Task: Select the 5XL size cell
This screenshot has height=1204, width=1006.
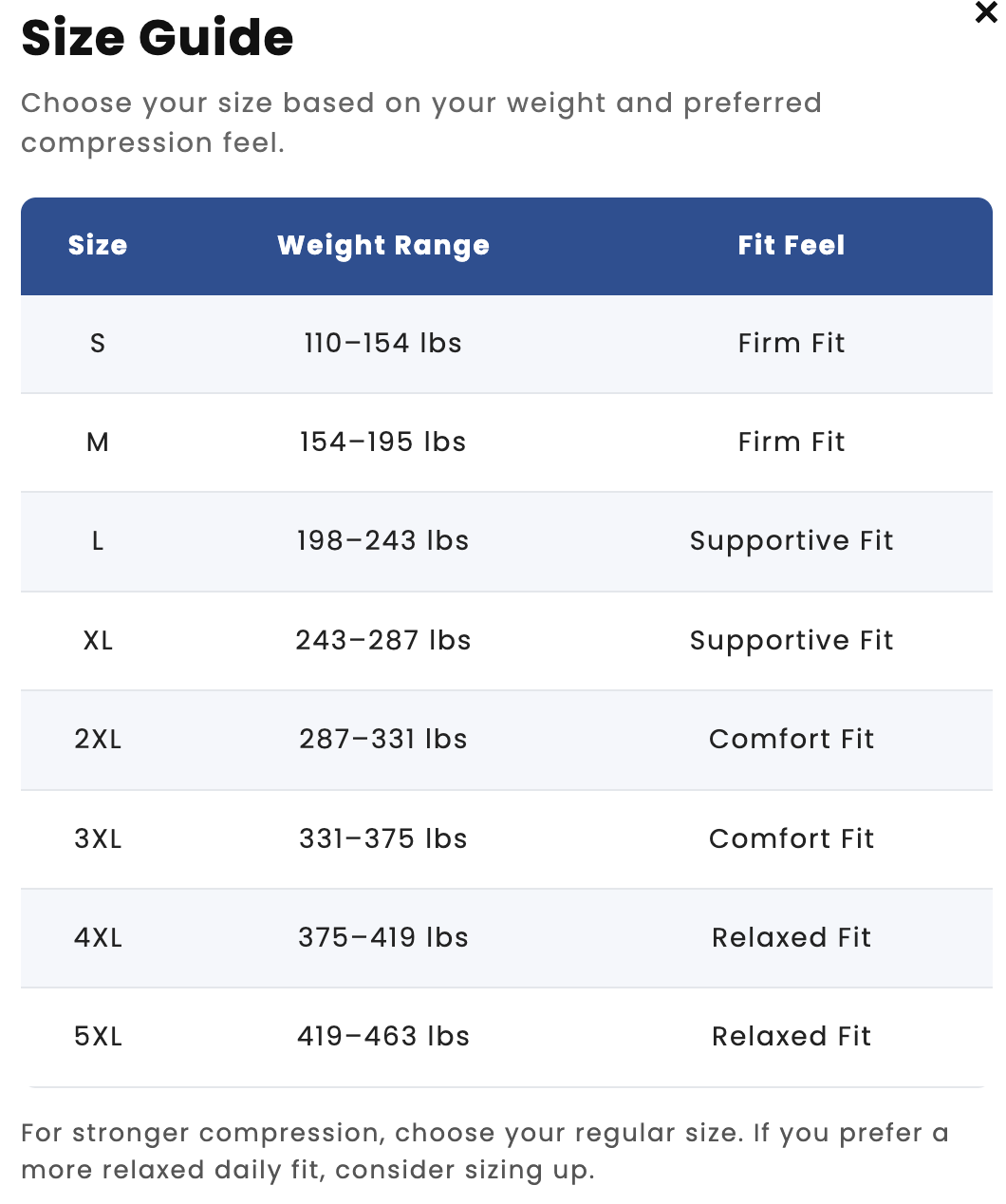Action: coord(98,1036)
